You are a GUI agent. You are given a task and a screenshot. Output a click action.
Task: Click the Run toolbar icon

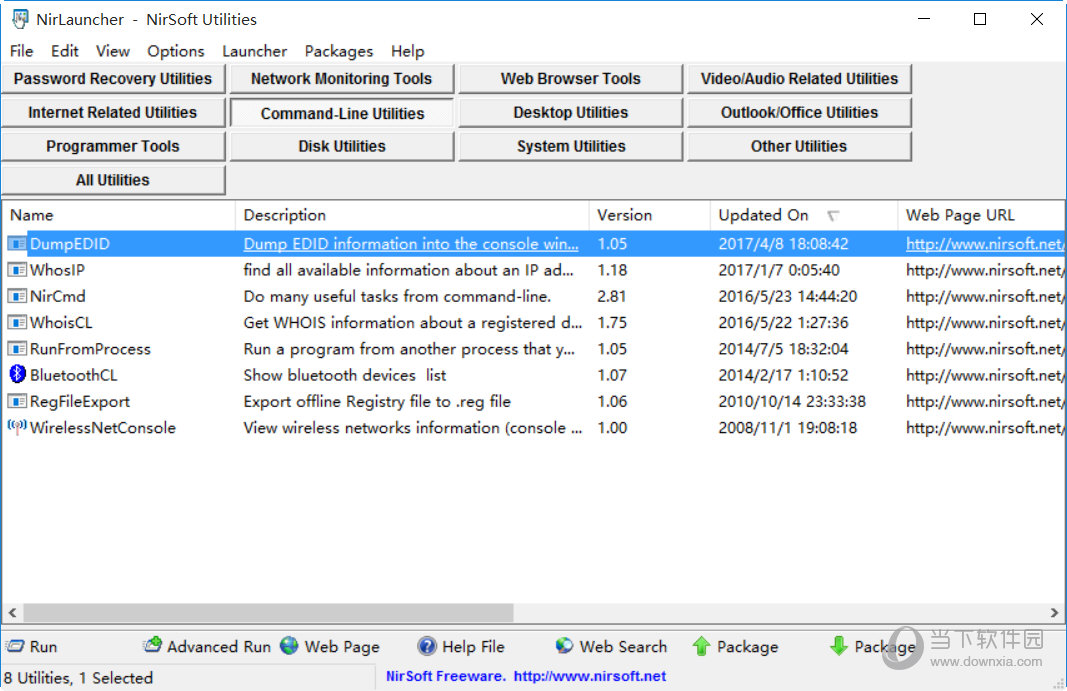tap(15, 646)
